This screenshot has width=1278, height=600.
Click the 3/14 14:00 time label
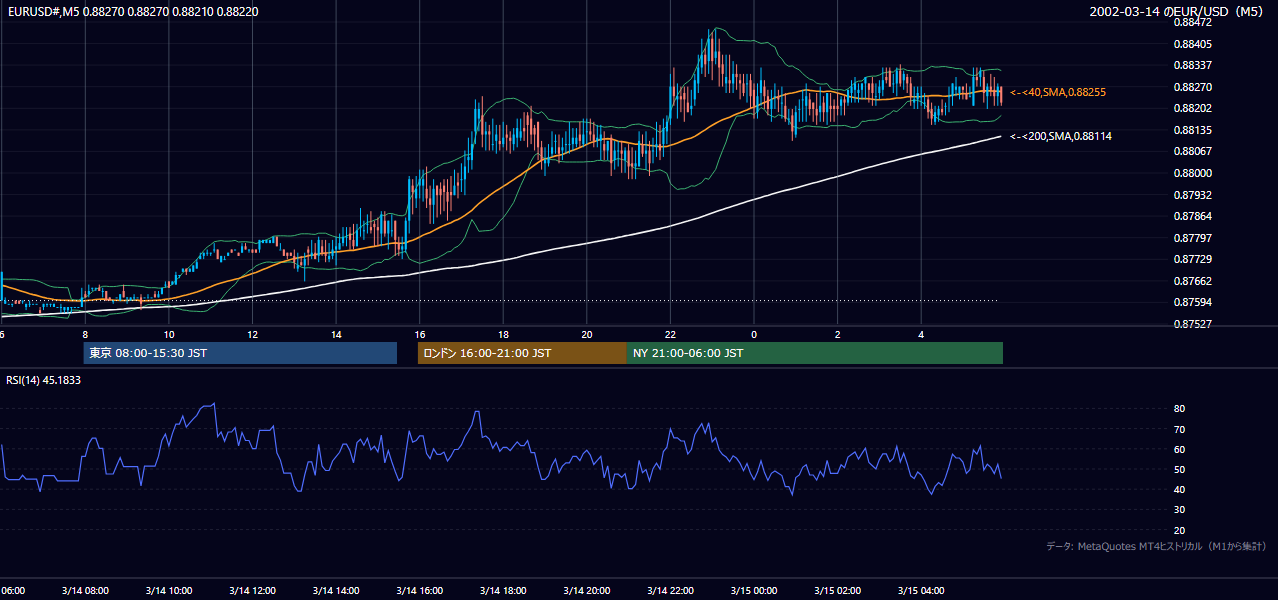[336, 590]
